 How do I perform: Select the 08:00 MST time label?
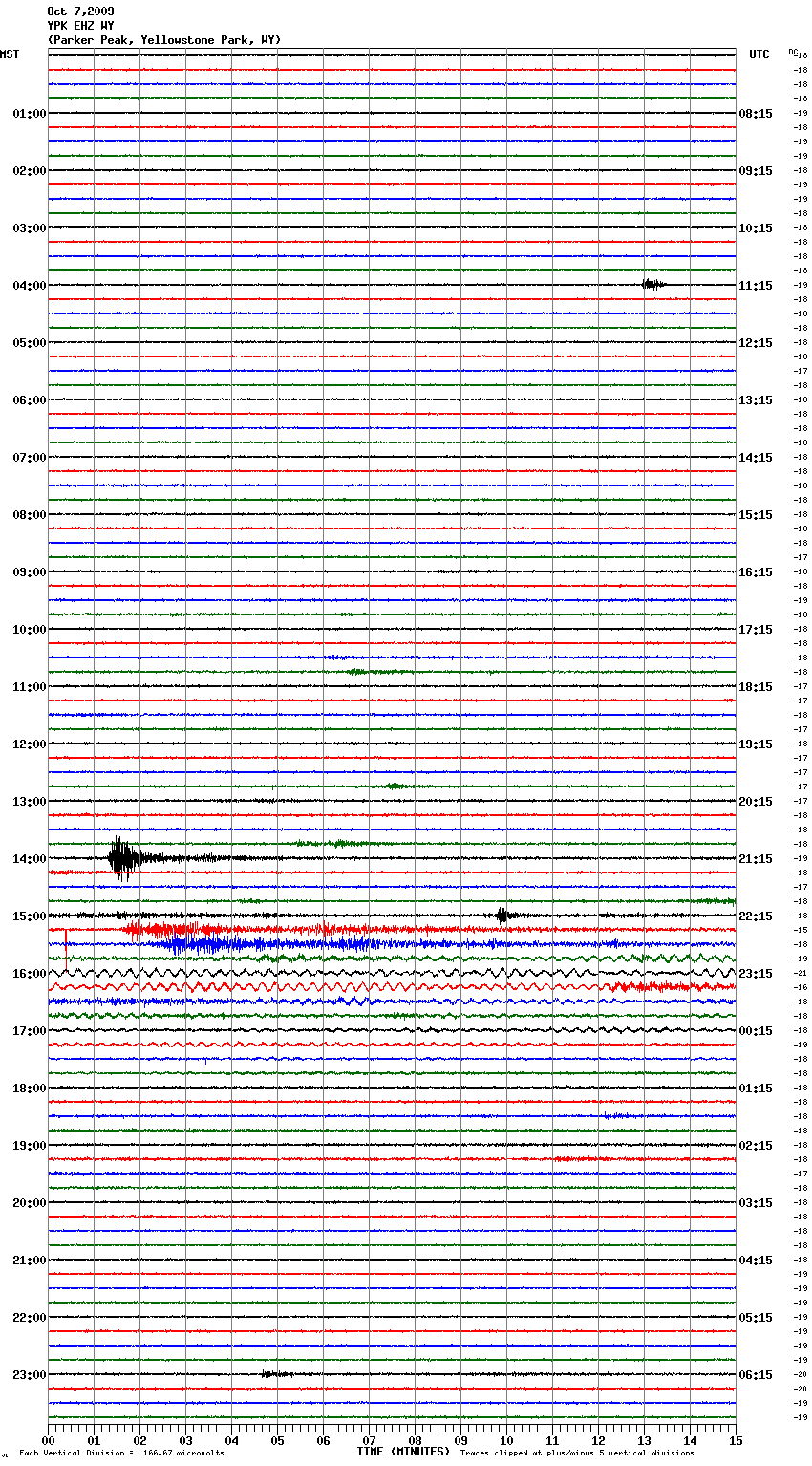pyautogui.click(x=29, y=515)
